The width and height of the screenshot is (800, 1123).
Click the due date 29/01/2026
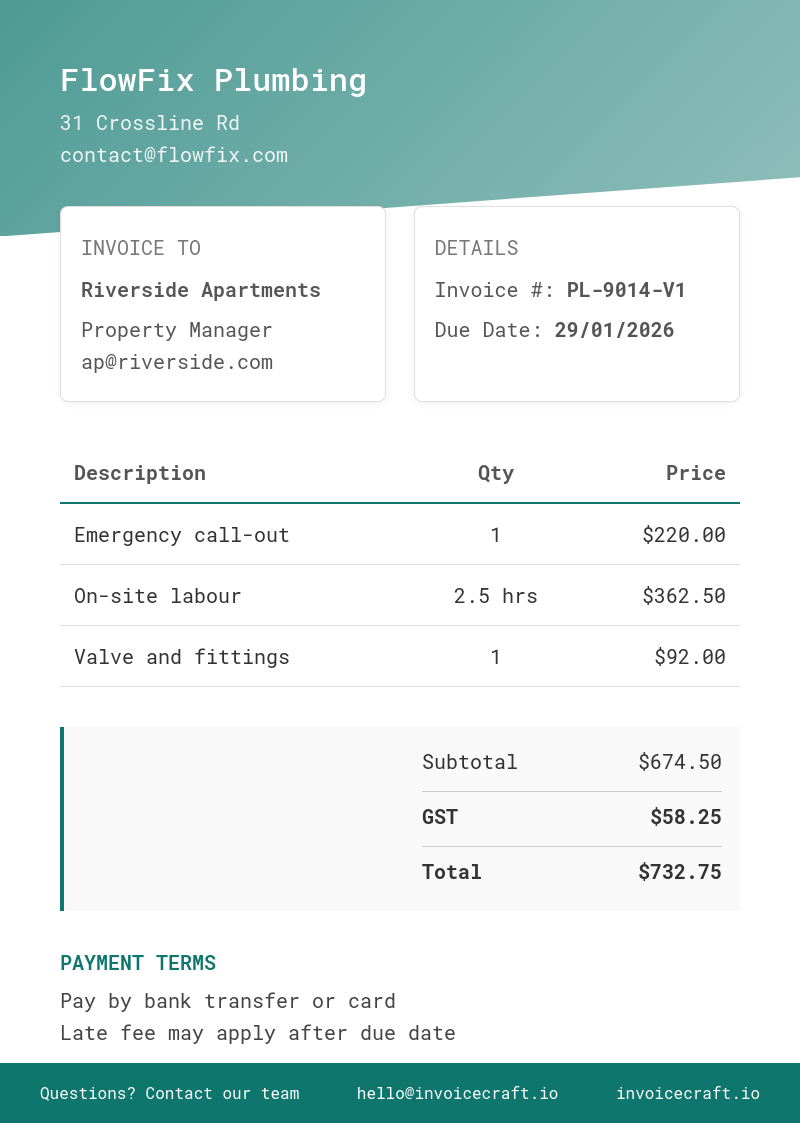[615, 330]
